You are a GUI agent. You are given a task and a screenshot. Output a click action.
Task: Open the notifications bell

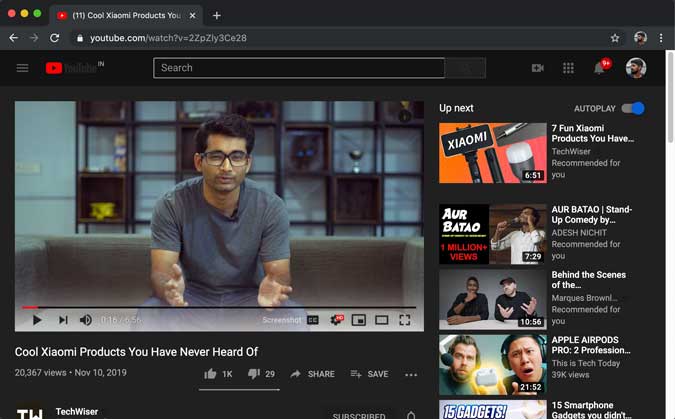[x=600, y=68]
